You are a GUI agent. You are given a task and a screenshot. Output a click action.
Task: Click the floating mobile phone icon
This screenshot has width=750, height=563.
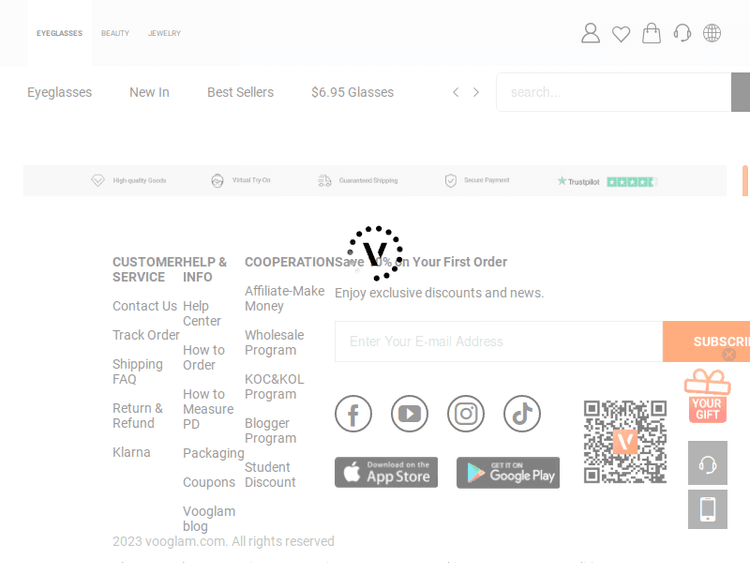coord(707,509)
